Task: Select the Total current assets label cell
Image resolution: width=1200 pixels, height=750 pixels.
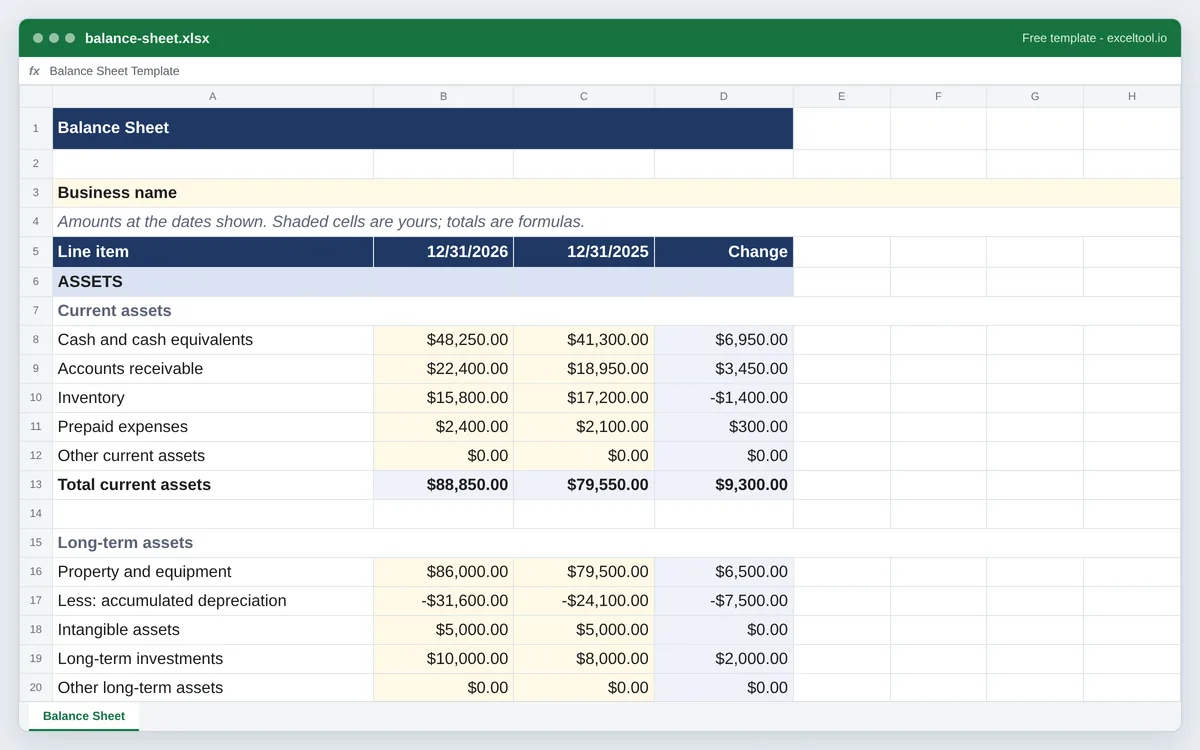Action: 213,485
